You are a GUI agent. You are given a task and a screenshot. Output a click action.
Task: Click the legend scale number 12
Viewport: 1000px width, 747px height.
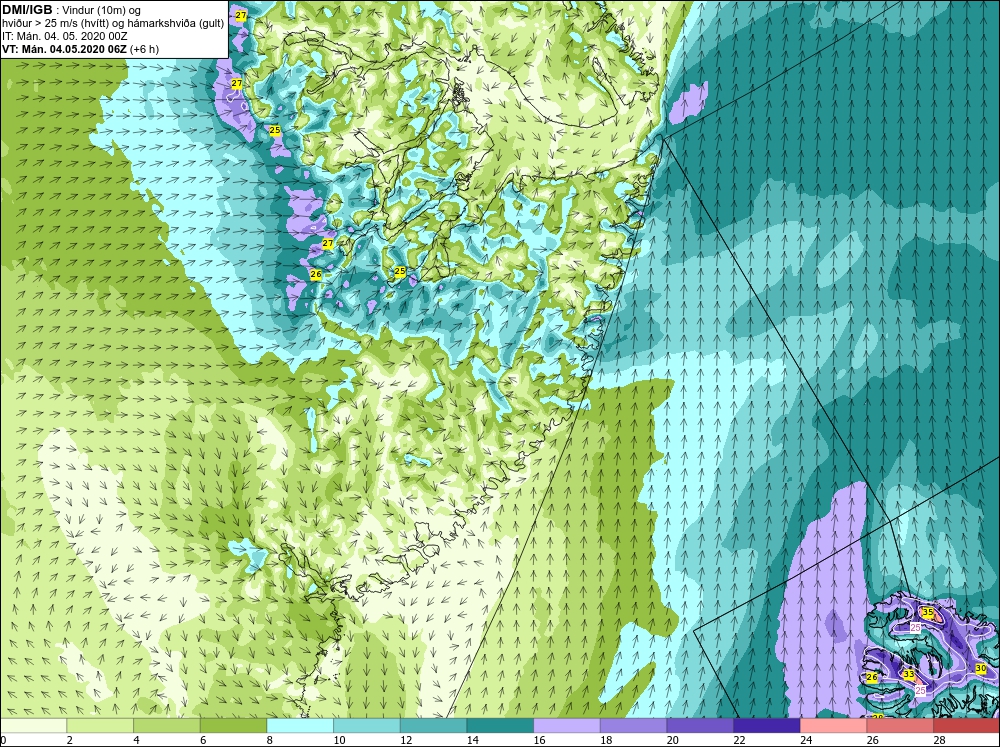pyautogui.click(x=406, y=740)
